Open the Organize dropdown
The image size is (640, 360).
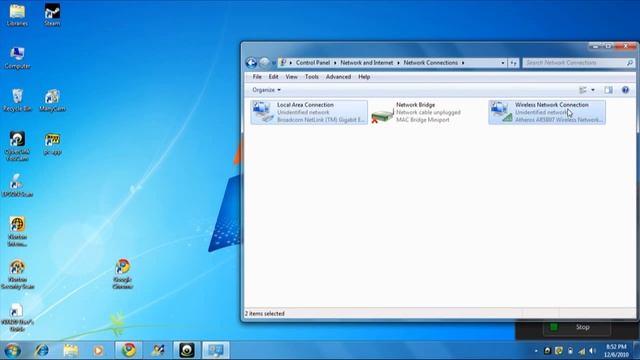(266, 90)
